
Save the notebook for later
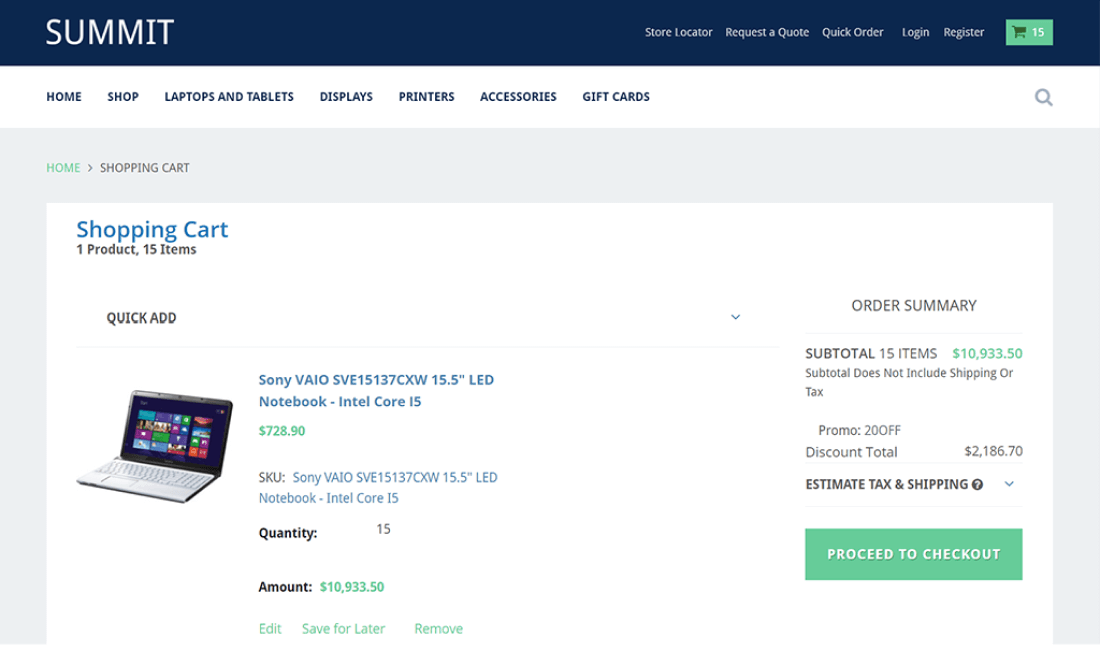(x=343, y=628)
